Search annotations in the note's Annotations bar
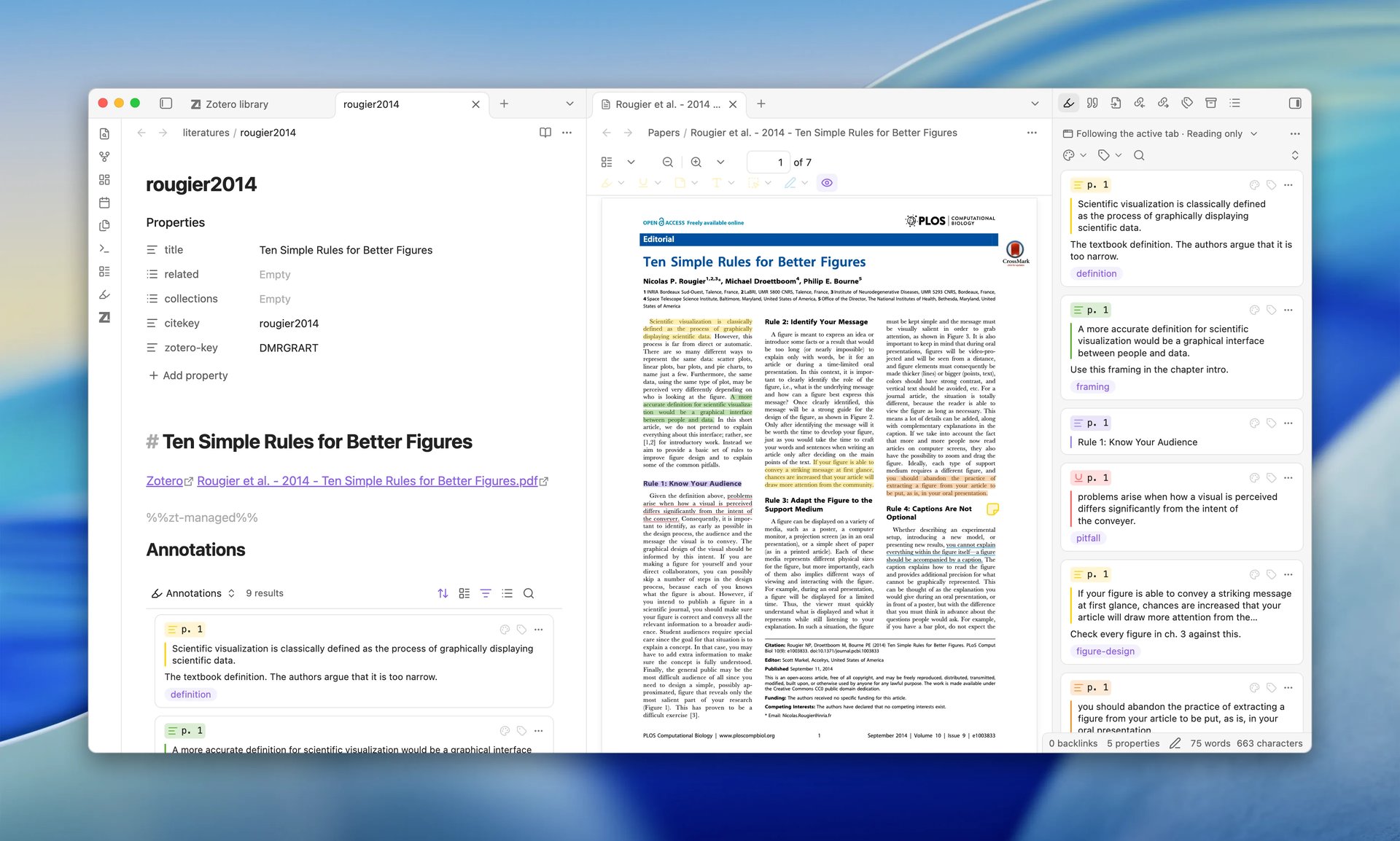 click(x=529, y=593)
